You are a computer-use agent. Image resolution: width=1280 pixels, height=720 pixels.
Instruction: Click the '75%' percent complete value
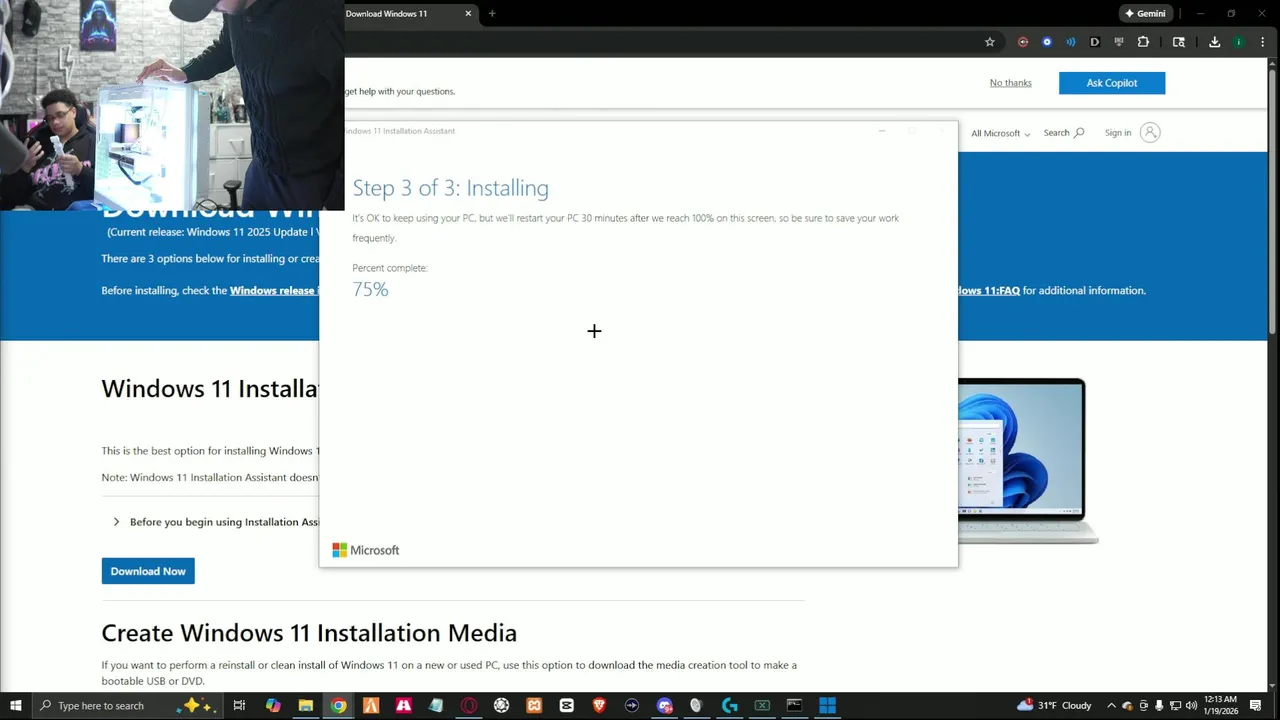[370, 289]
